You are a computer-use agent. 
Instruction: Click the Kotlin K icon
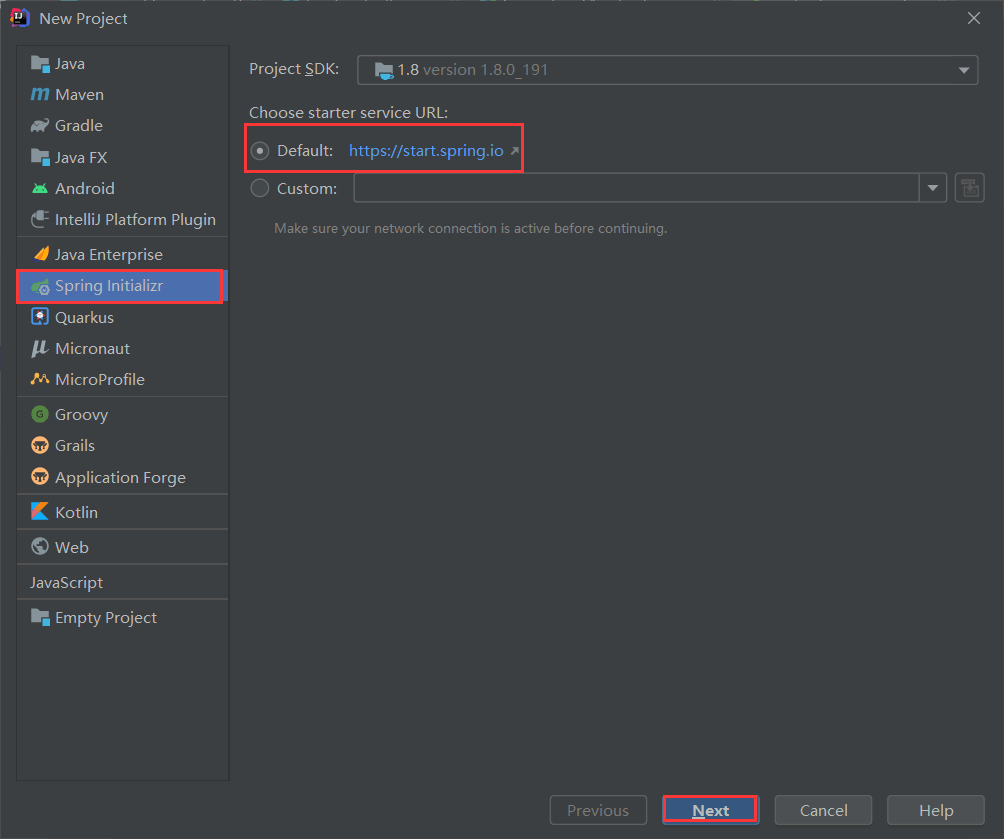(x=40, y=512)
